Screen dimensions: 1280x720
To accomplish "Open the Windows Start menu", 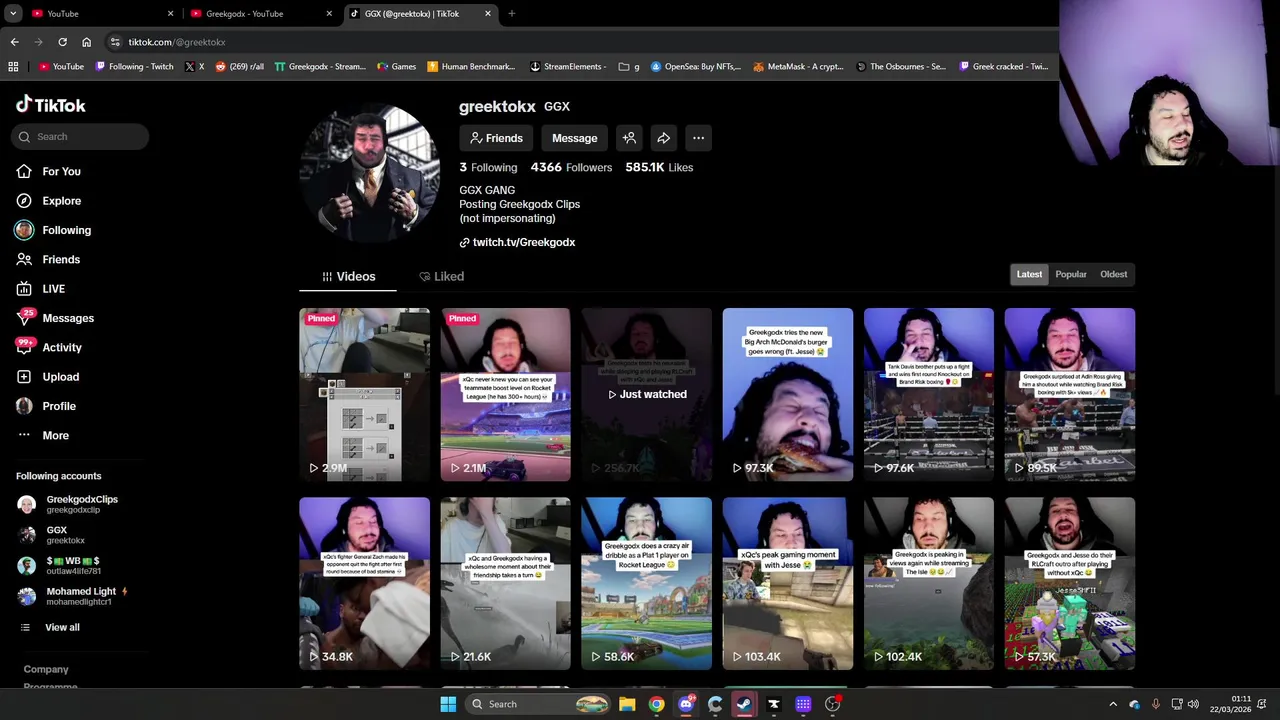I will click(448, 704).
